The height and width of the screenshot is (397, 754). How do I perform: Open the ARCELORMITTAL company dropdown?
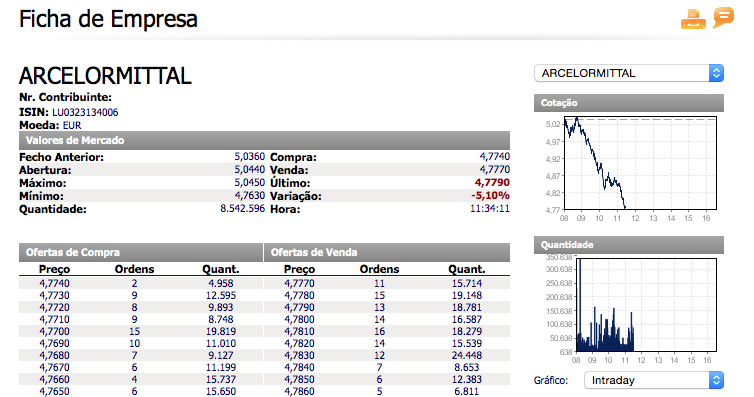point(628,73)
